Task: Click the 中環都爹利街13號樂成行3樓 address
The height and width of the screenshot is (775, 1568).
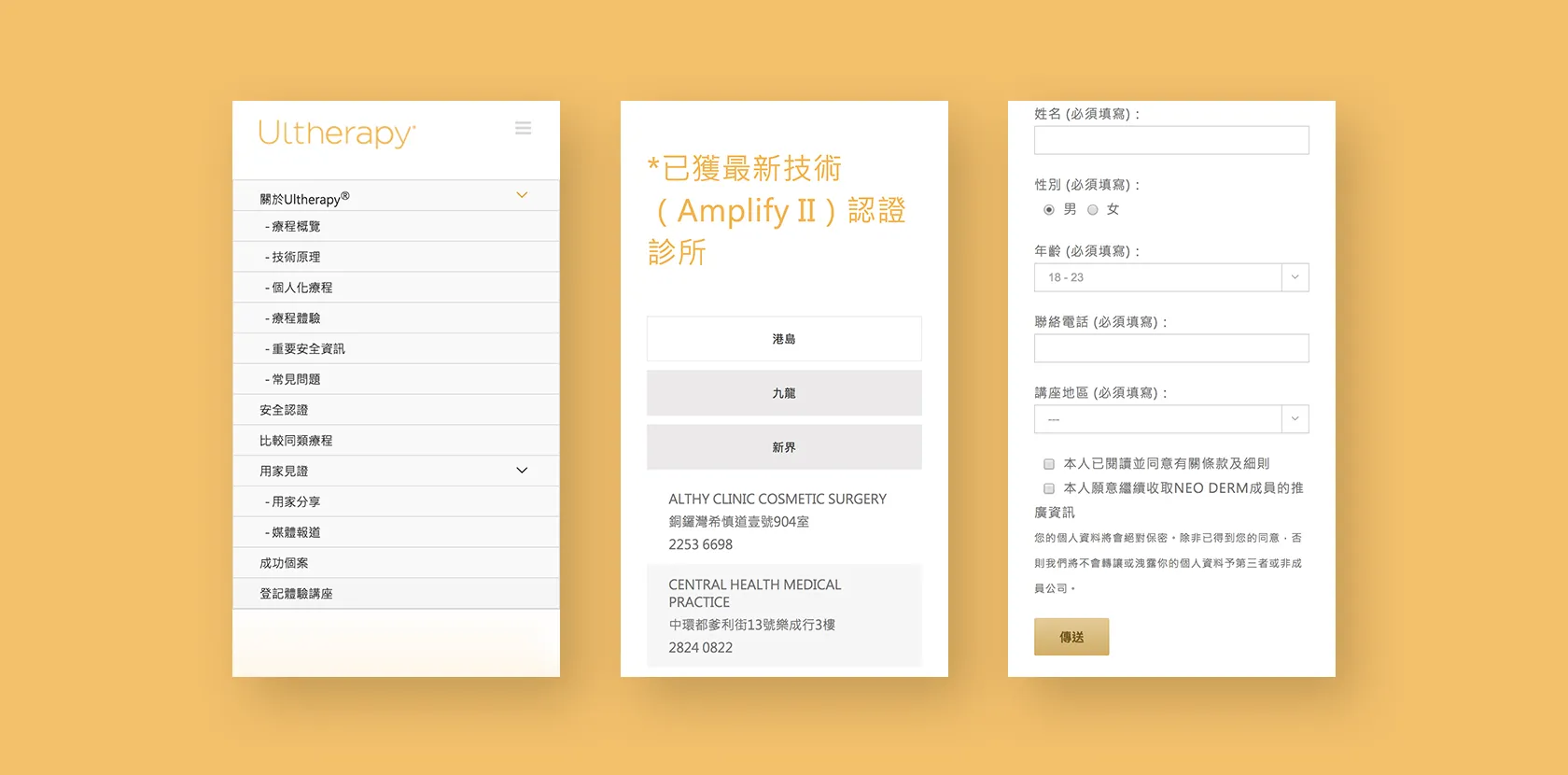Action: [x=751, y=625]
